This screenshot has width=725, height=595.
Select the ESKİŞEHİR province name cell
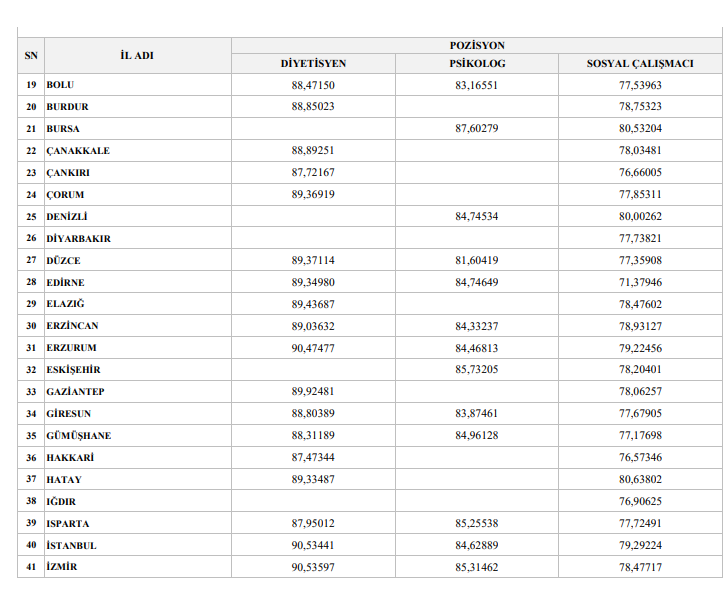point(137,369)
